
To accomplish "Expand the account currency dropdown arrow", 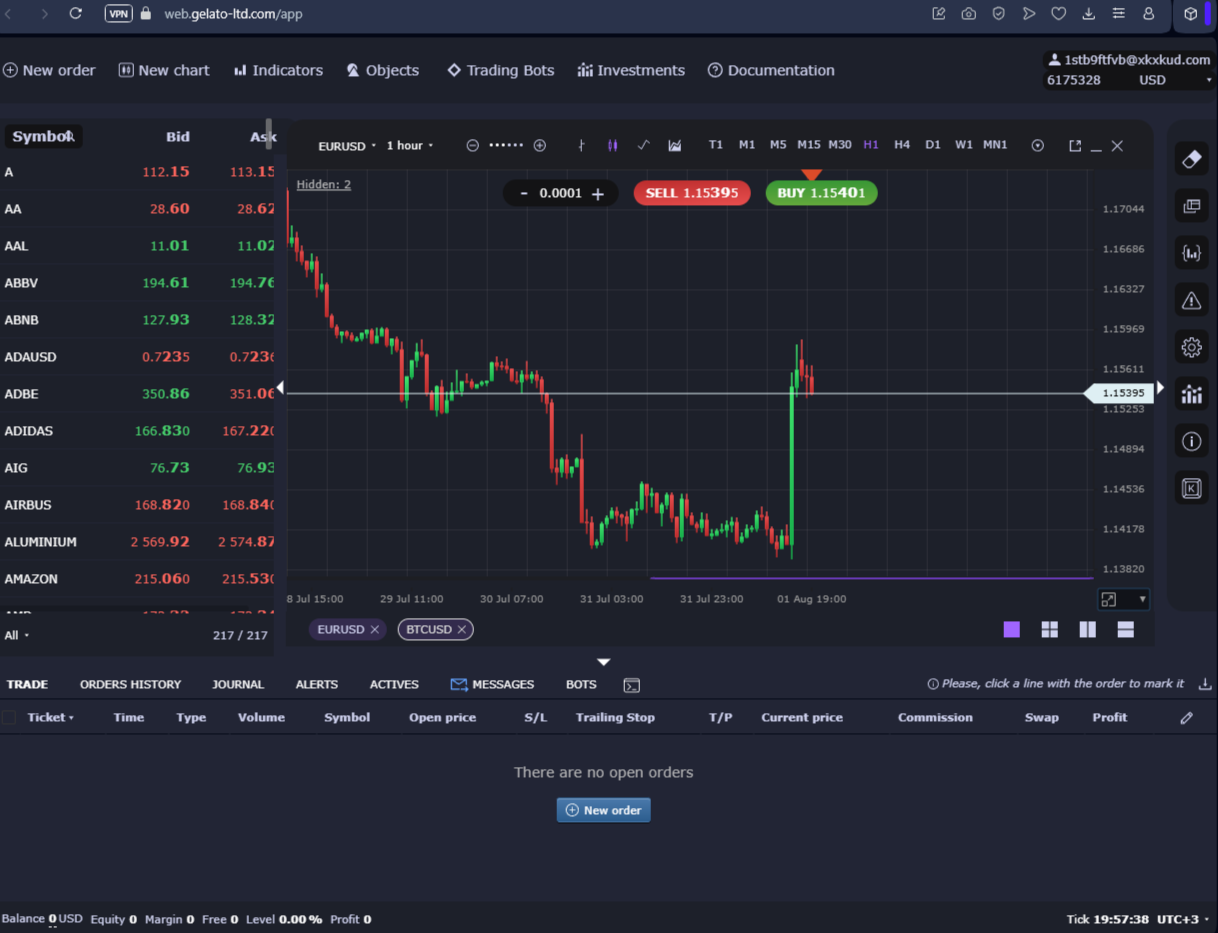I will pyautogui.click(x=1209, y=80).
